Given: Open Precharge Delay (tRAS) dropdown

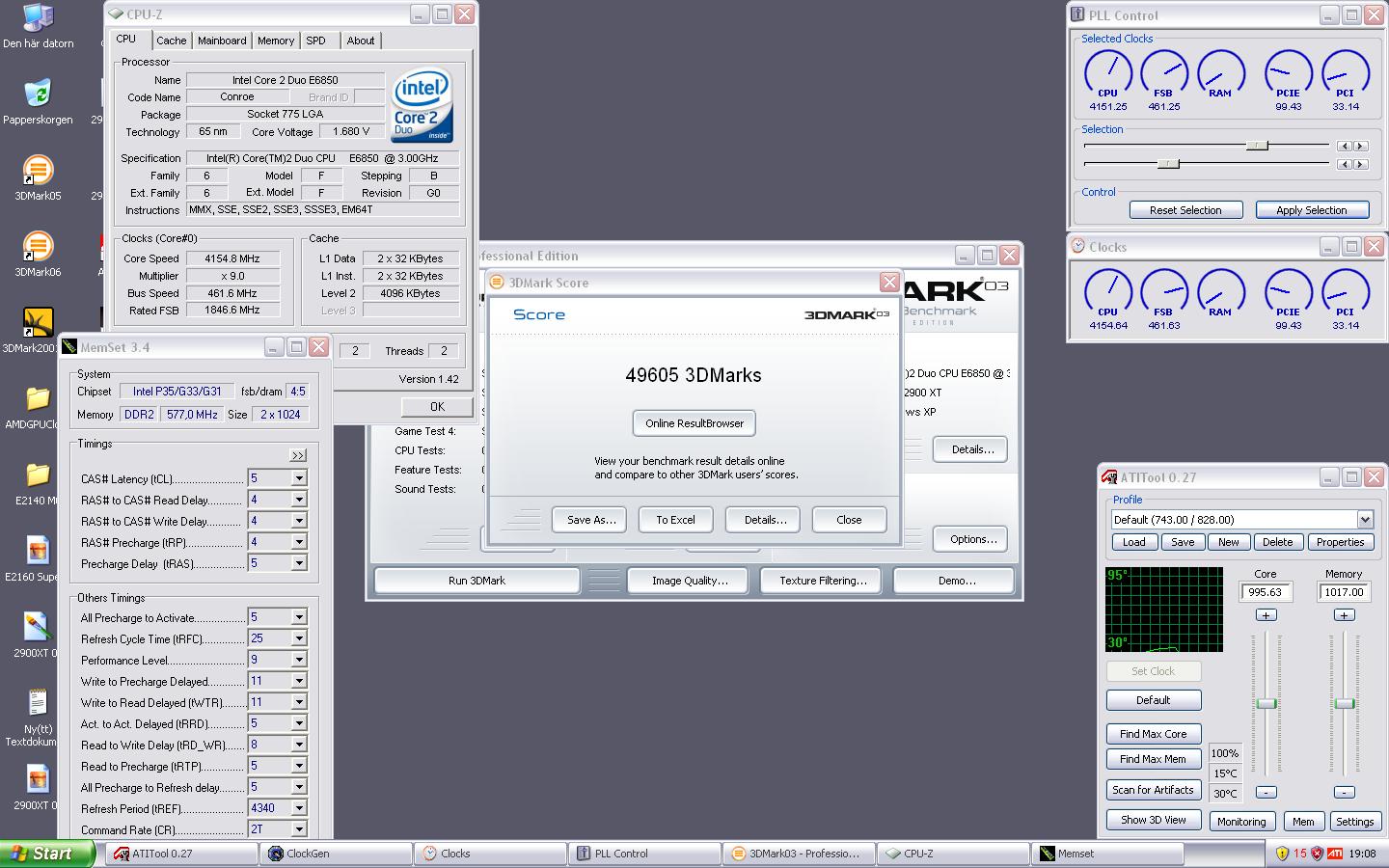Looking at the screenshot, I should point(299,563).
